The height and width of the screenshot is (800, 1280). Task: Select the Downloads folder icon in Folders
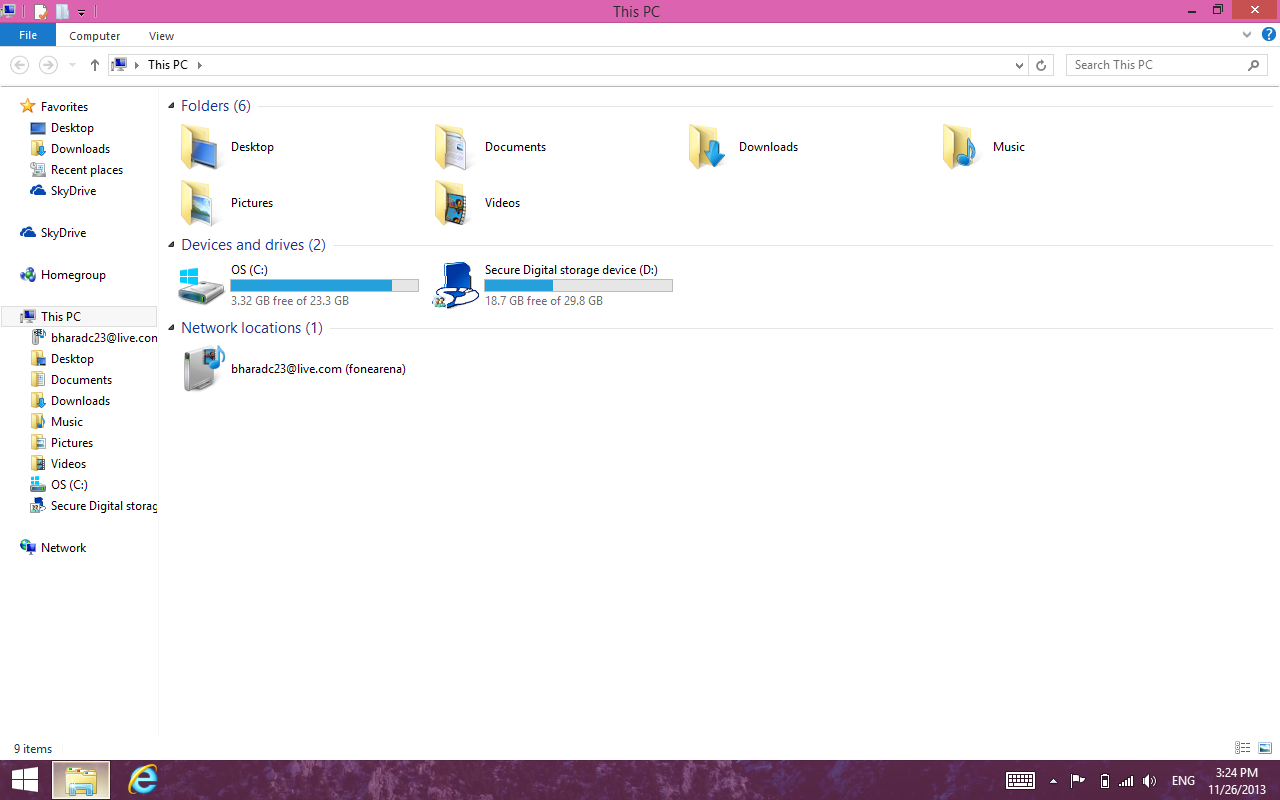[708, 147]
